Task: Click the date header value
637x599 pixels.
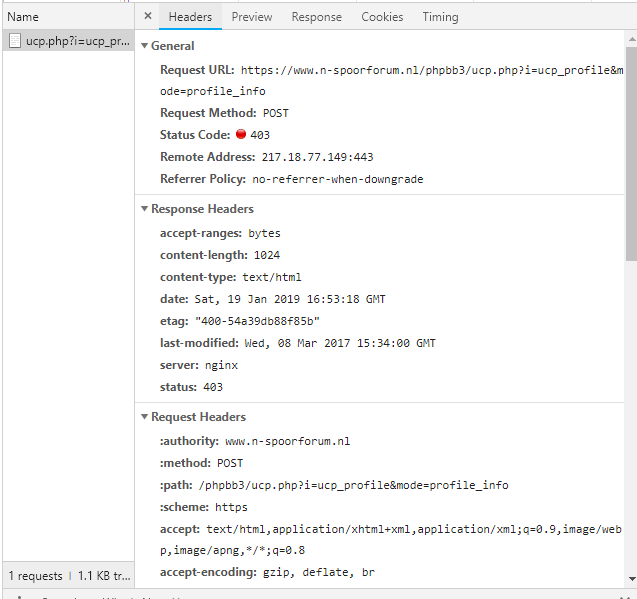Action: pyautogui.click(x=290, y=299)
